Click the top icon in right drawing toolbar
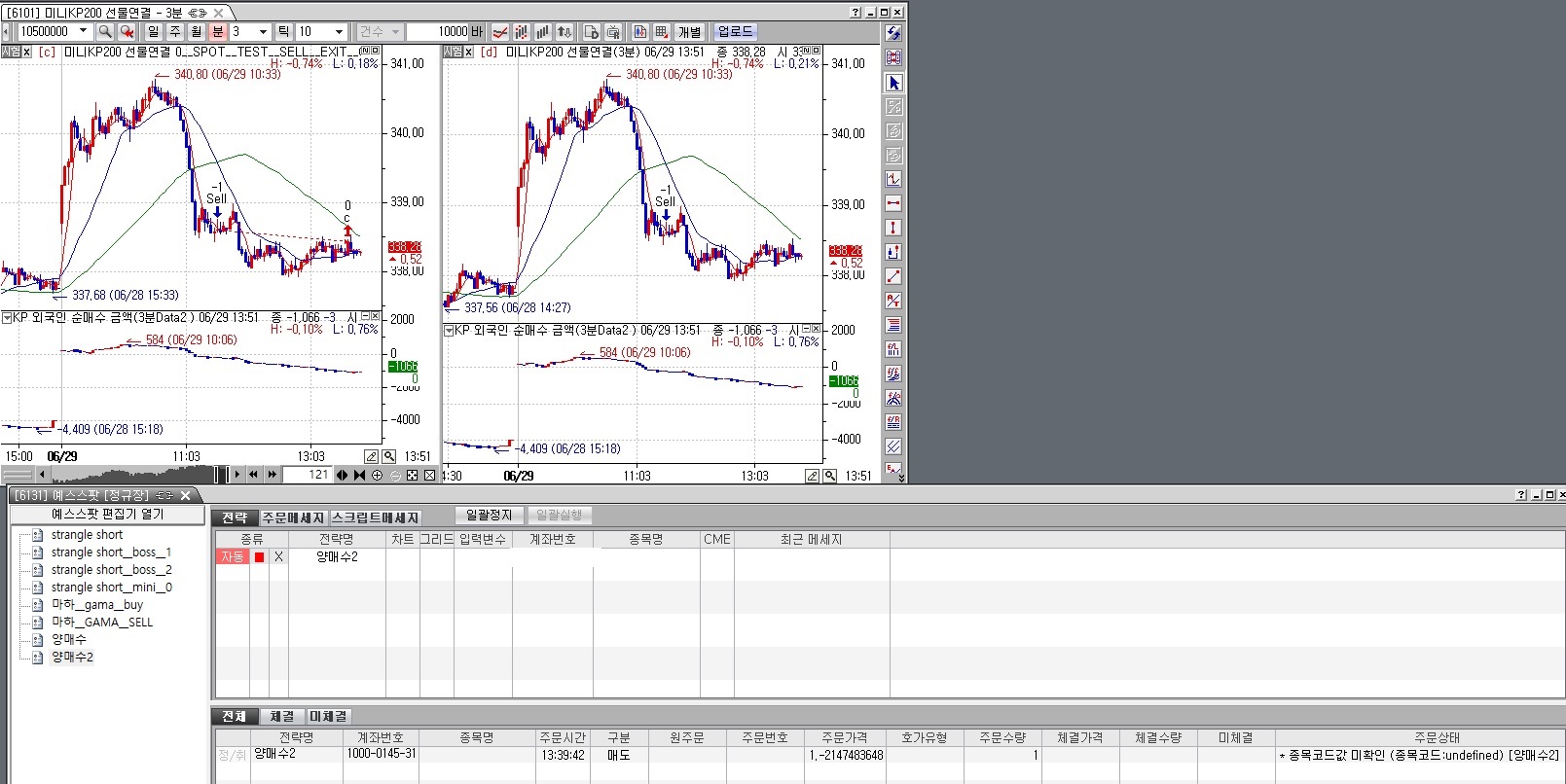The width and height of the screenshot is (1566, 784). click(x=893, y=33)
